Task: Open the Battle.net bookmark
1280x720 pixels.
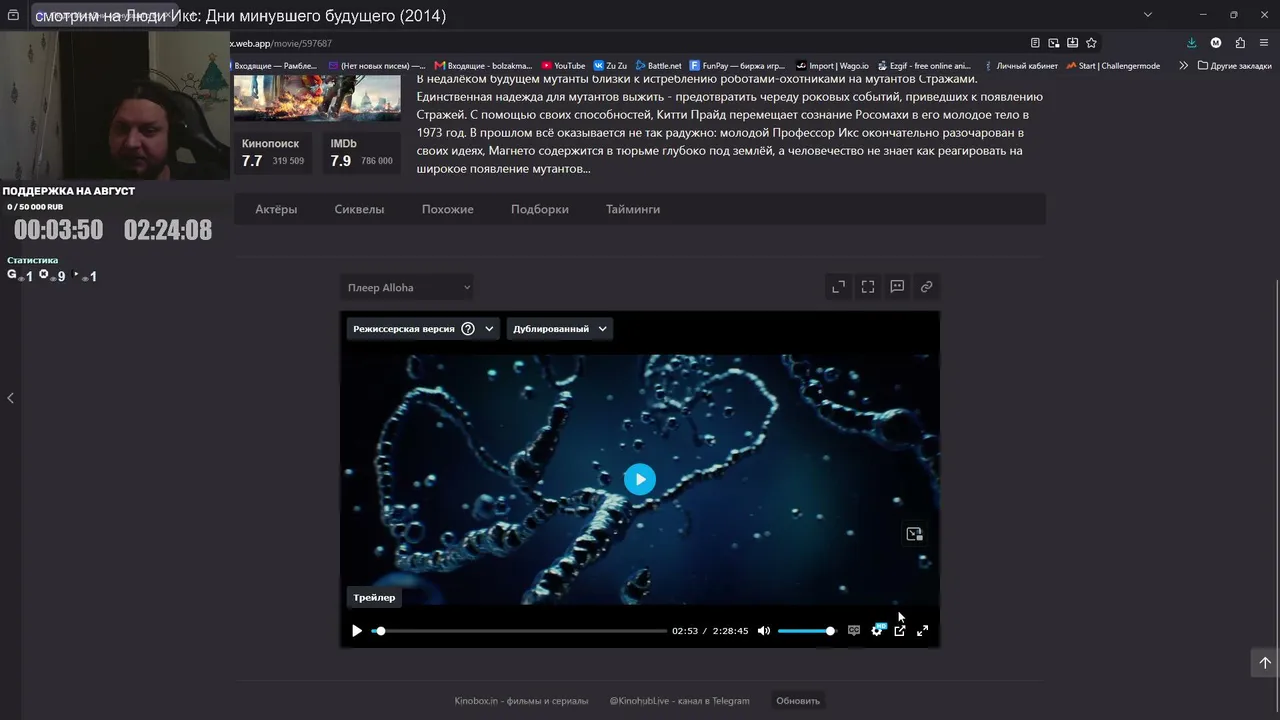Action: click(x=659, y=66)
